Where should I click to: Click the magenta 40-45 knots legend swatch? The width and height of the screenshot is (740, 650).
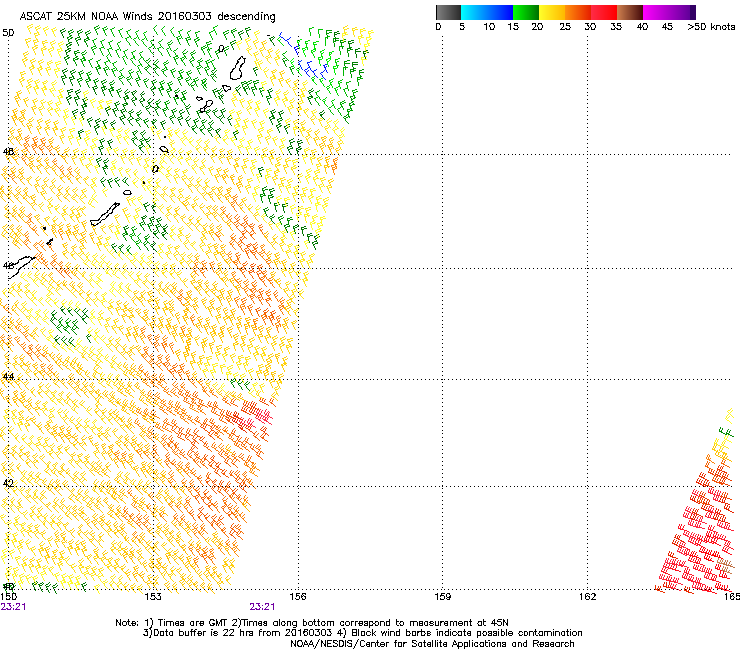click(x=656, y=12)
